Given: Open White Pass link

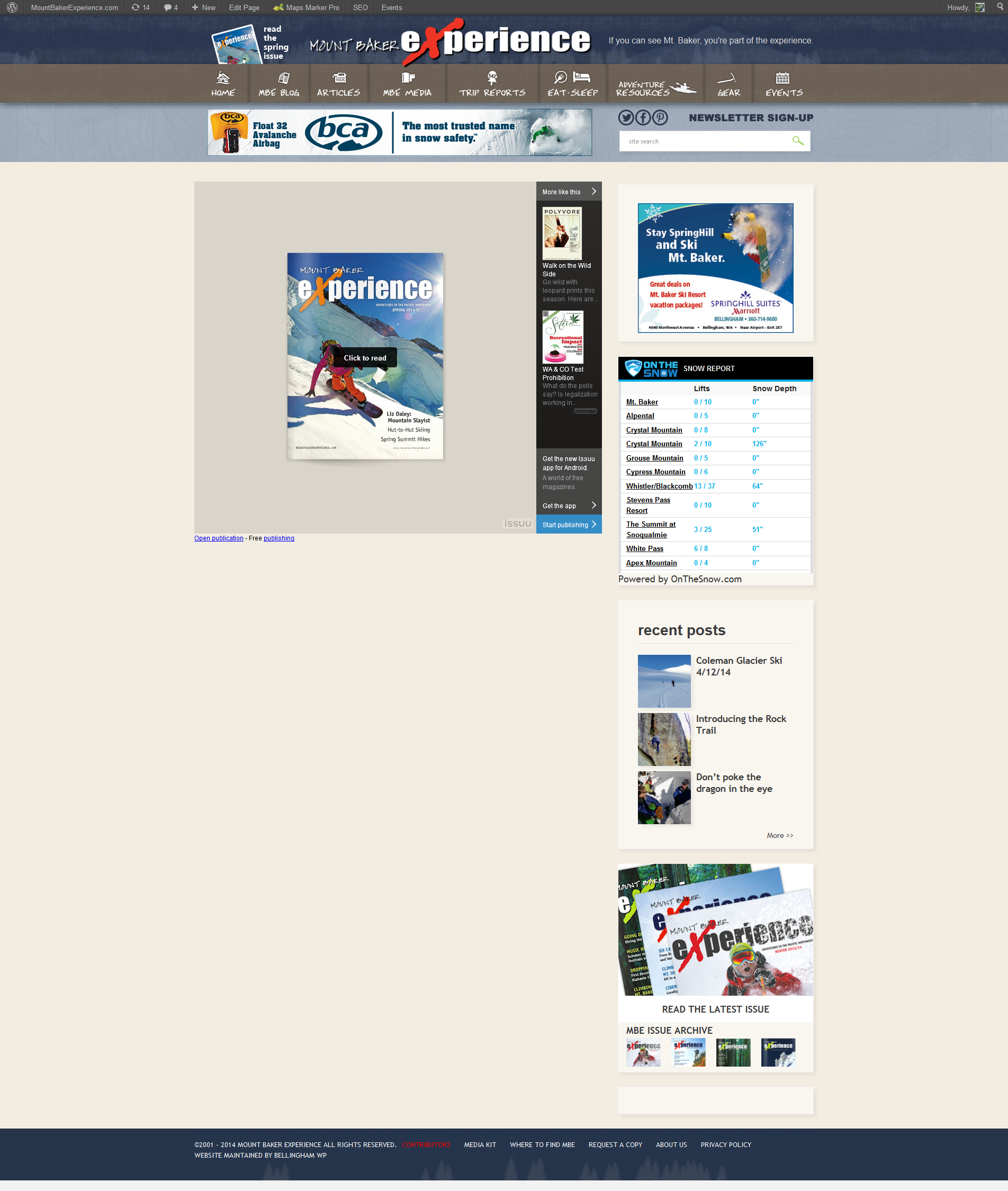Looking at the screenshot, I should click(645, 548).
